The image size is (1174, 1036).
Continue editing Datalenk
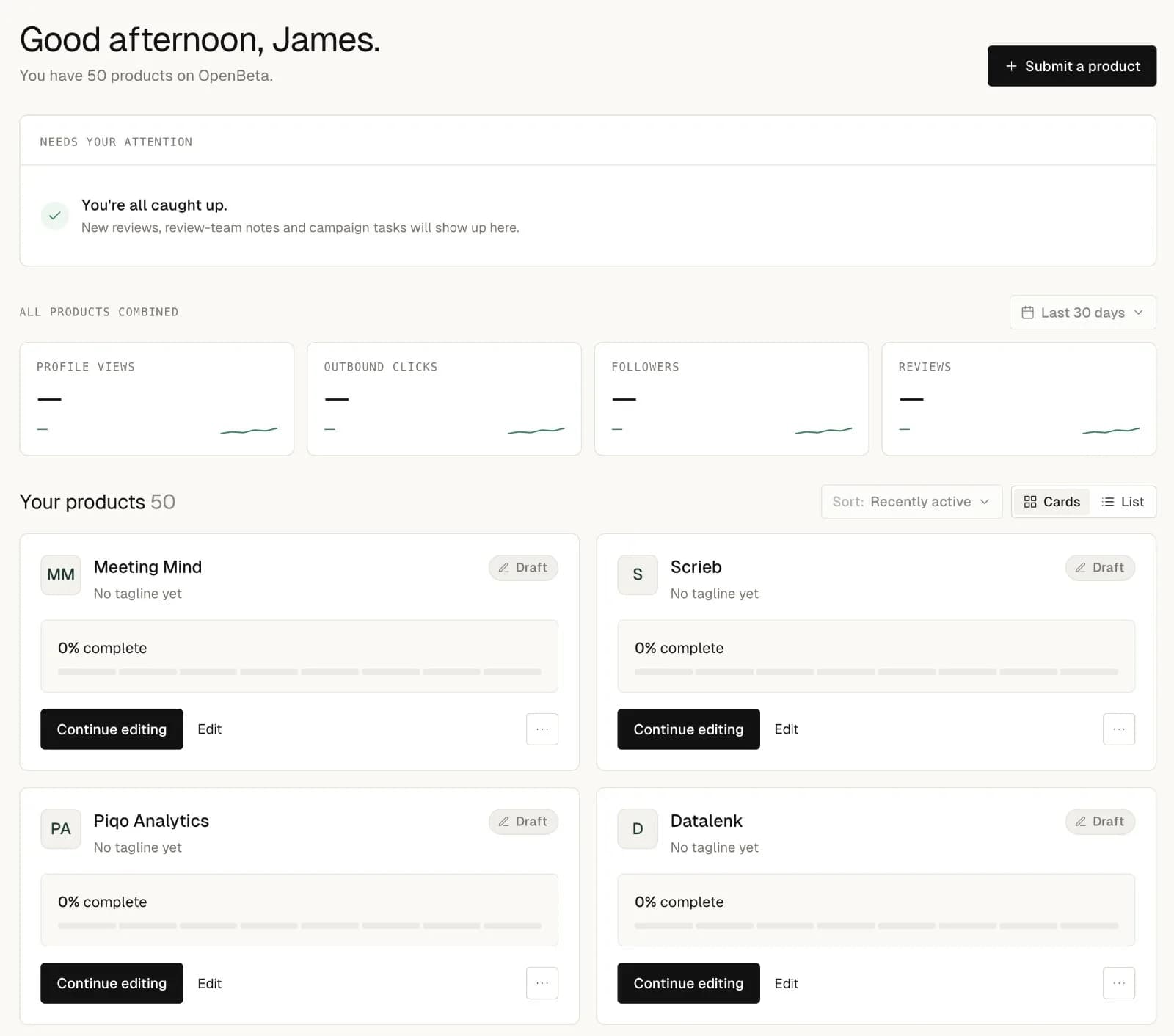coord(688,983)
